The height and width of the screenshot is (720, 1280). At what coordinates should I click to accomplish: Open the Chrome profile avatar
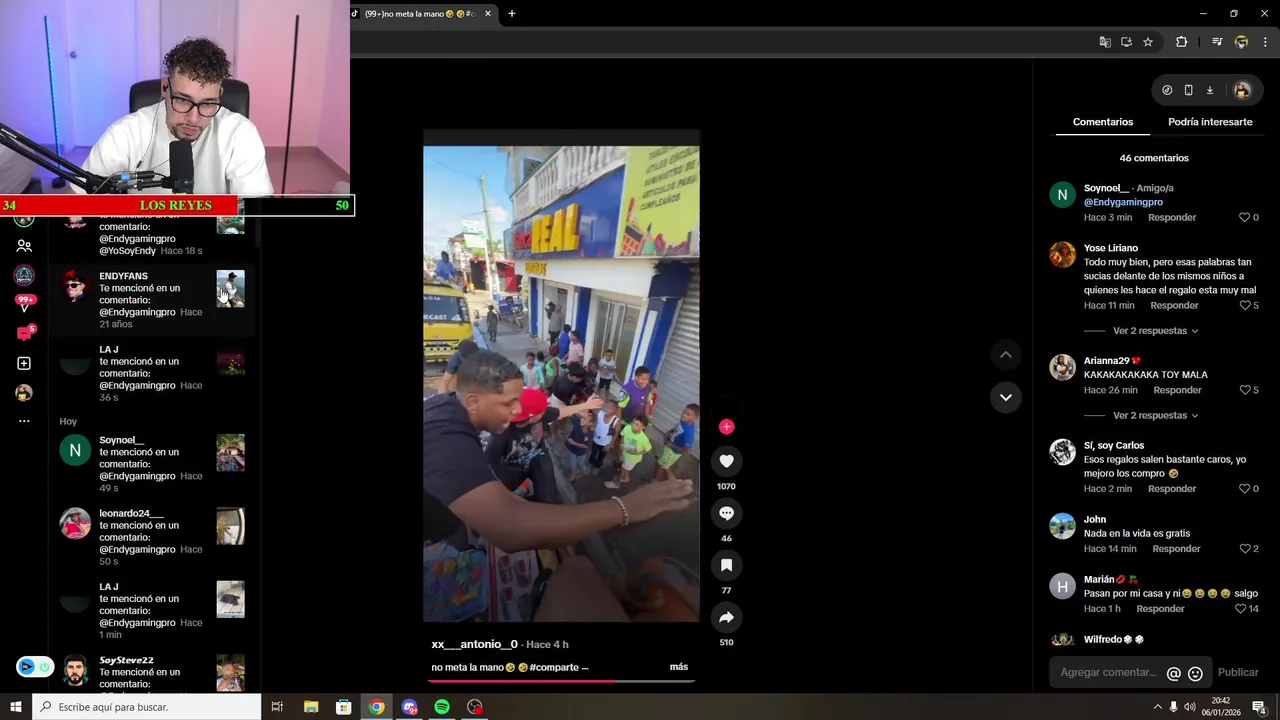[1241, 42]
